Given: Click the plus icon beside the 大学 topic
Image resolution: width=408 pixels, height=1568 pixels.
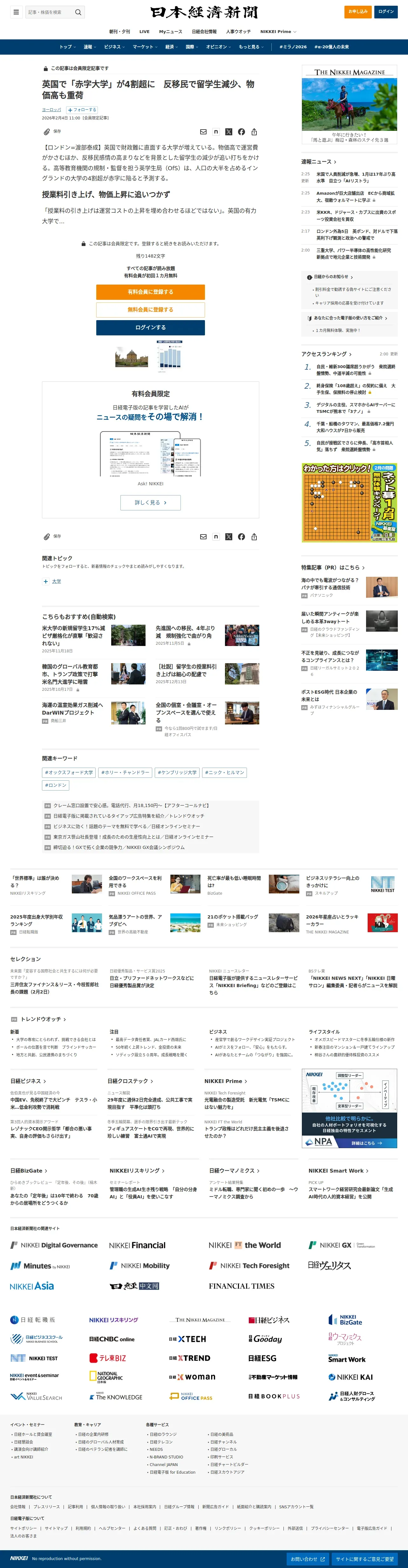Looking at the screenshot, I should pos(46,581).
